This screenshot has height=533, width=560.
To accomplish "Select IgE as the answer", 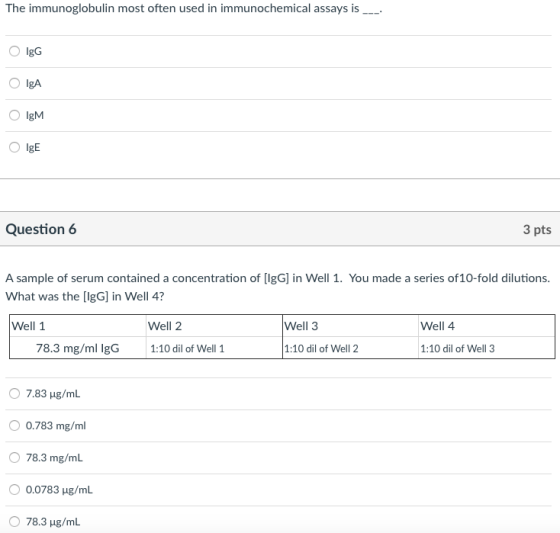I will (14, 147).
